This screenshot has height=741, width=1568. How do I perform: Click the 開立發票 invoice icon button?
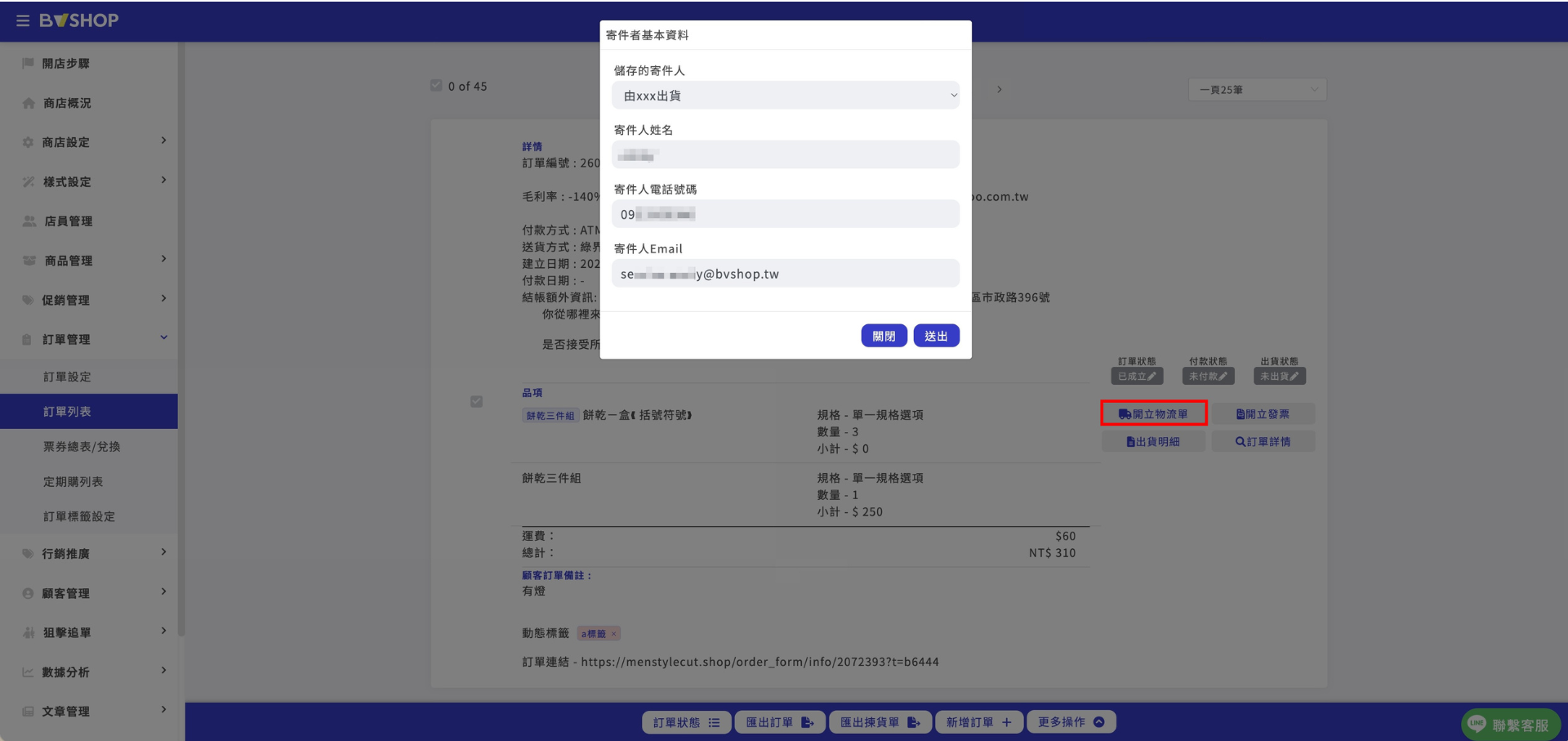(x=1263, y=414)
